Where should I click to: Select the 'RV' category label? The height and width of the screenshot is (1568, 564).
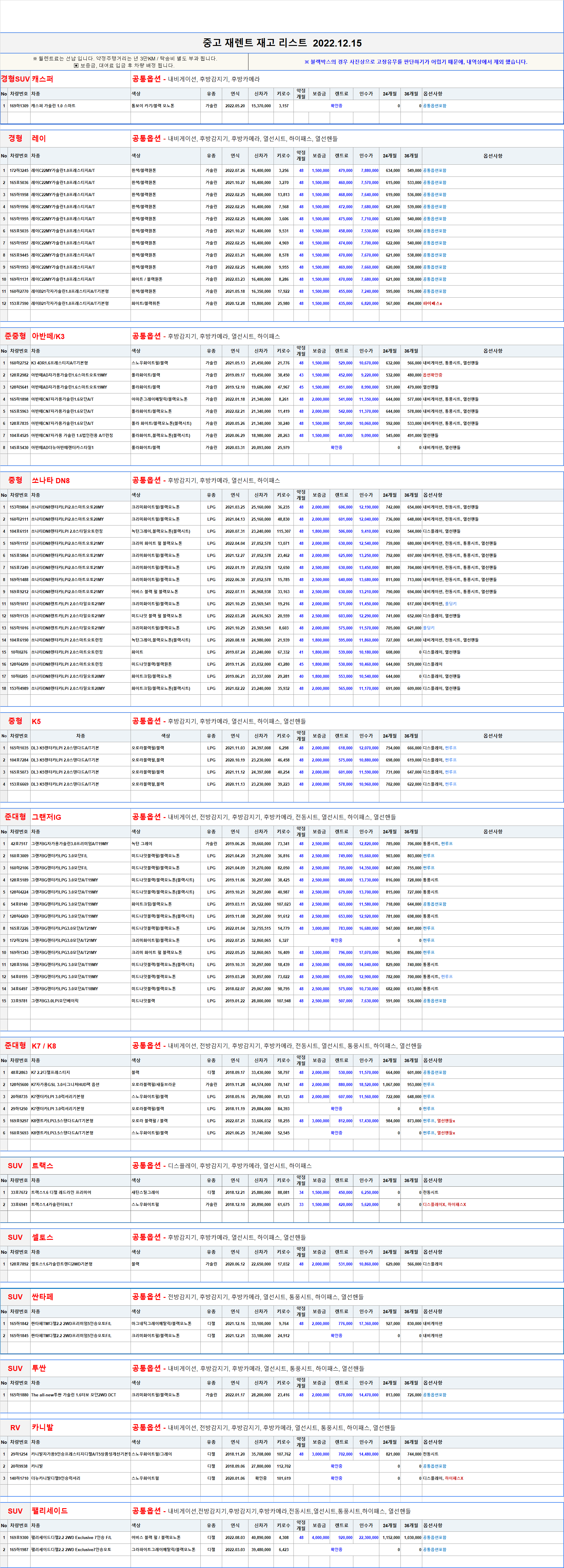coord(15,1427)
